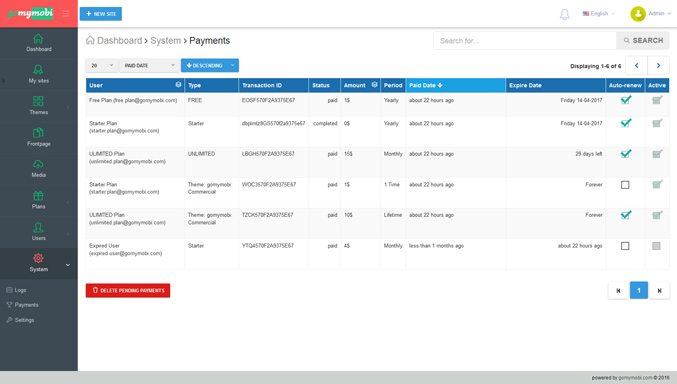Toggle the hamburger menu icon beside logo

[66, 14]
